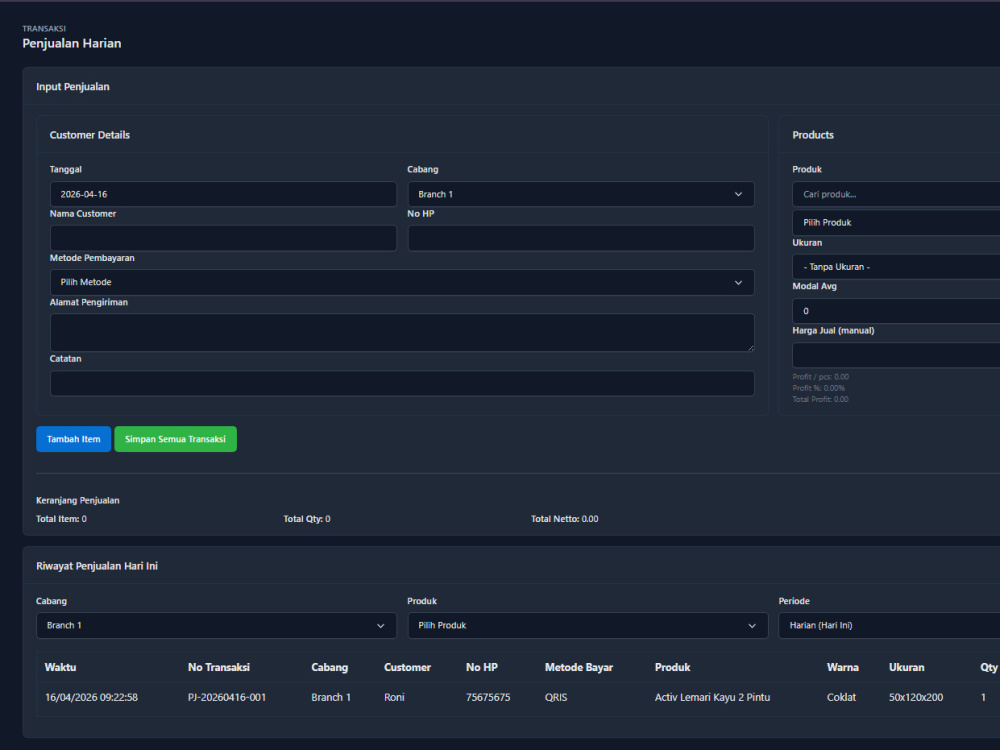The width and height of the screenshot is (1000, 750).
Task: Click QRIS payment method cell
Action: [555, 697]
